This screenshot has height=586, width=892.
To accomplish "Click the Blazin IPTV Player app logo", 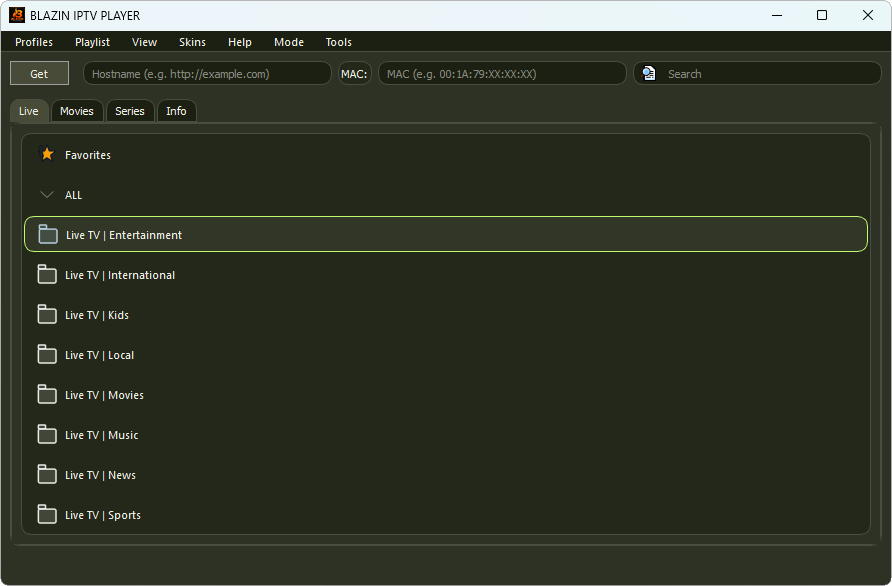I will [17, 15].
